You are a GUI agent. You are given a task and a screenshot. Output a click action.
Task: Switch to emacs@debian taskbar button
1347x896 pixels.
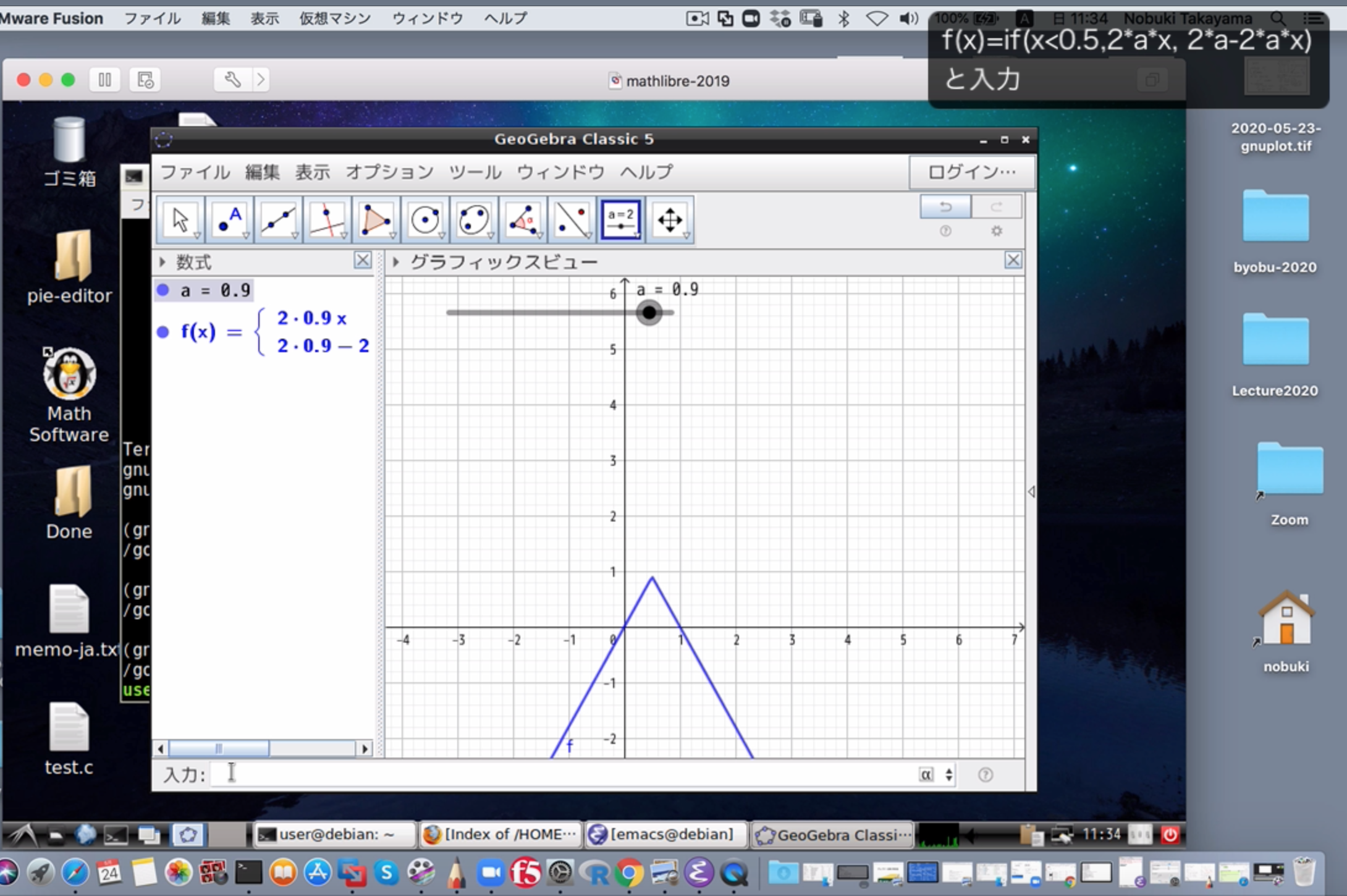click(666, 835)
